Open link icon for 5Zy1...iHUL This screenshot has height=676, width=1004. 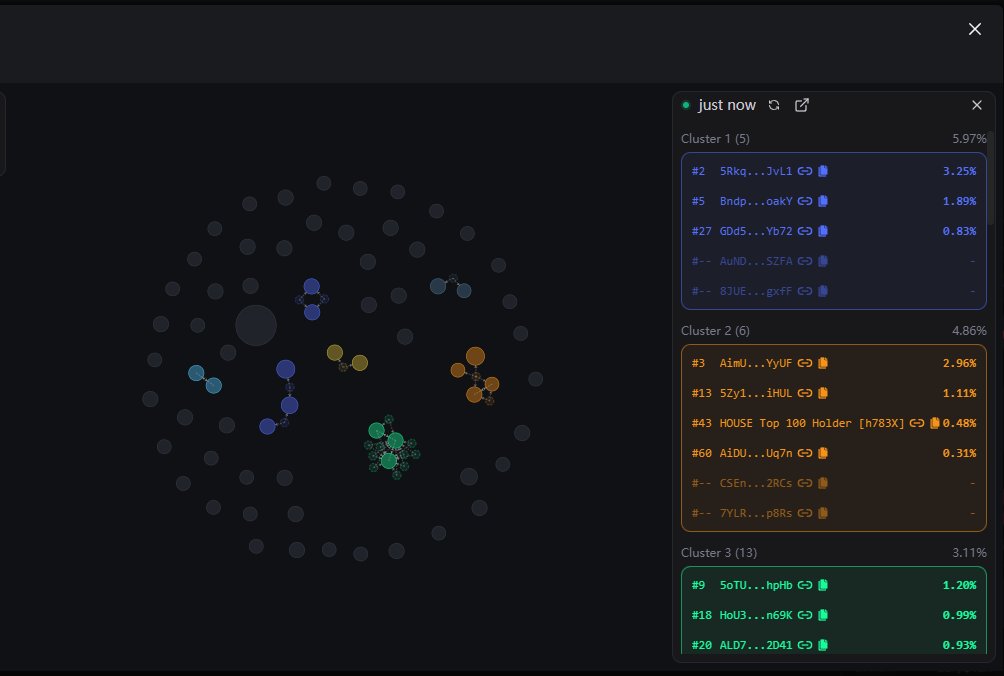tap(805, 393)
